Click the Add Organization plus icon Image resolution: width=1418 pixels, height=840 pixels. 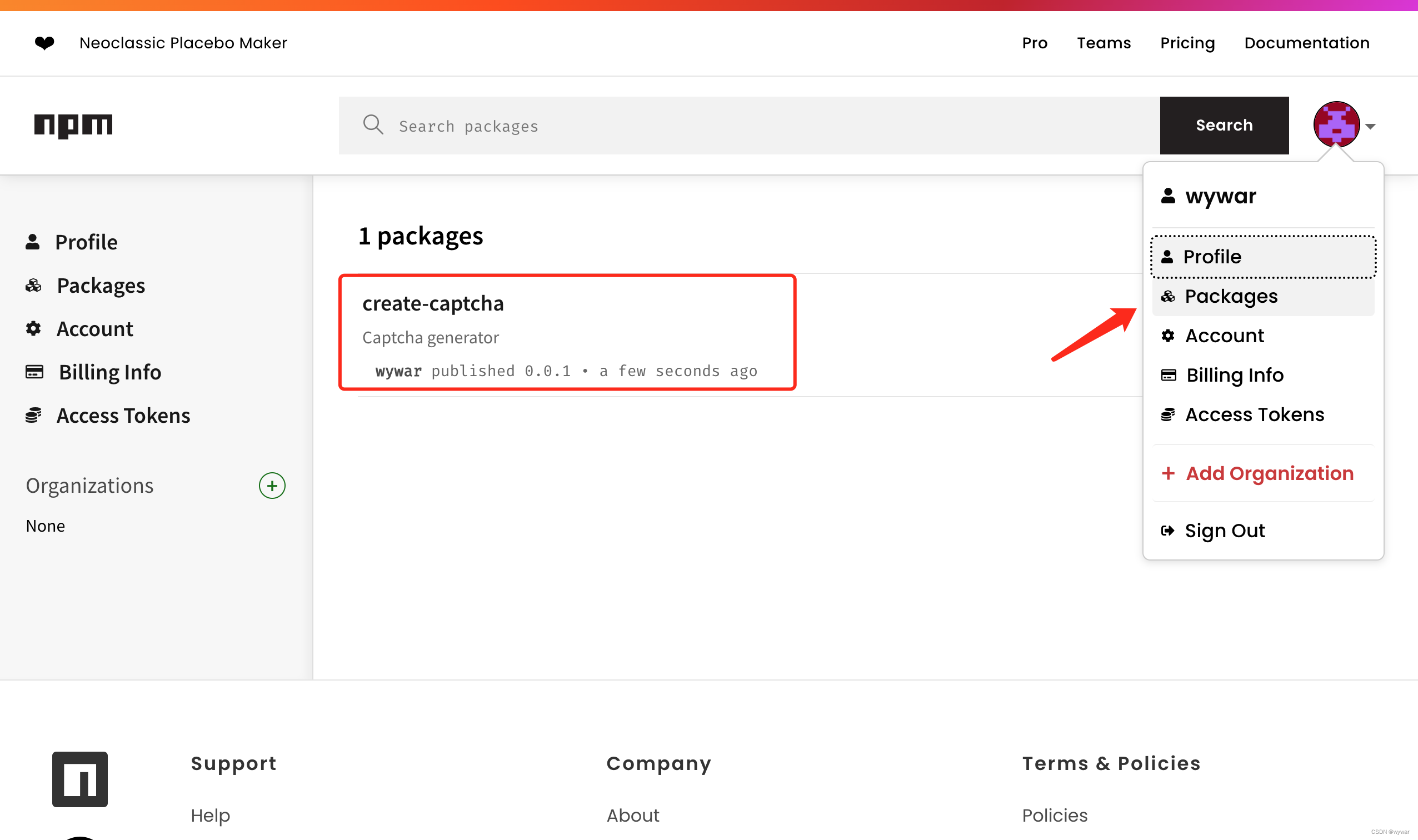click(1168, 473)
